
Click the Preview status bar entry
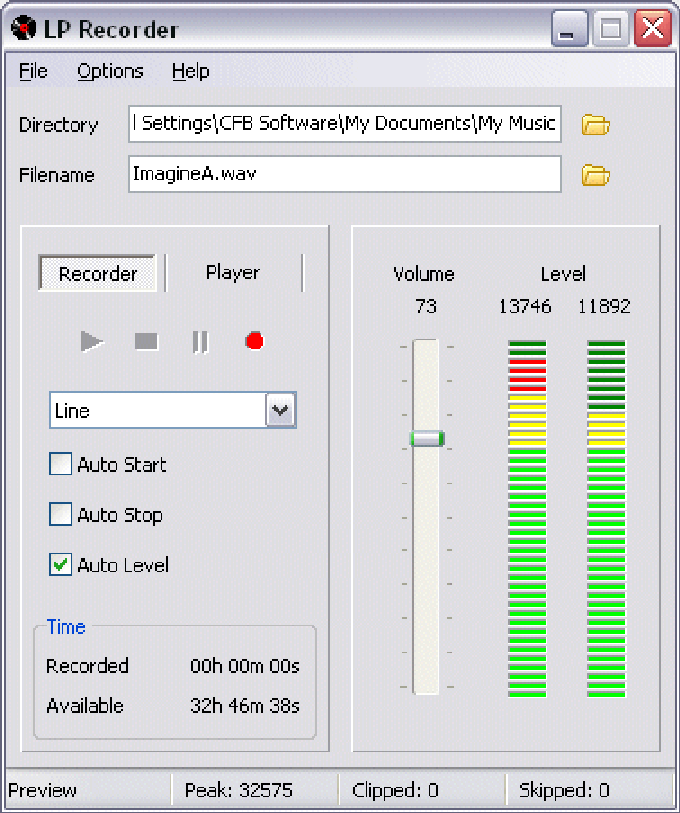click(x=43, y=790)
